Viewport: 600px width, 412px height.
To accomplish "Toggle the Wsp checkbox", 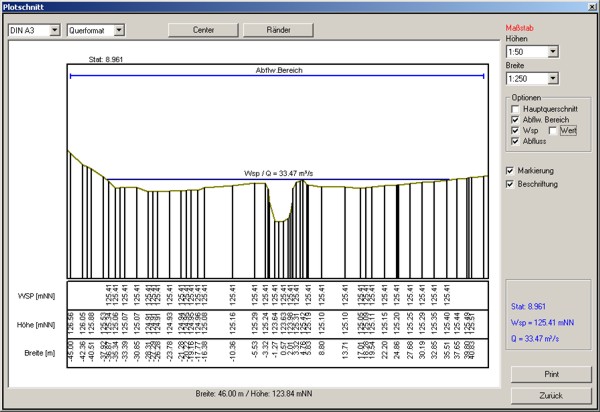I will (513, 131).
